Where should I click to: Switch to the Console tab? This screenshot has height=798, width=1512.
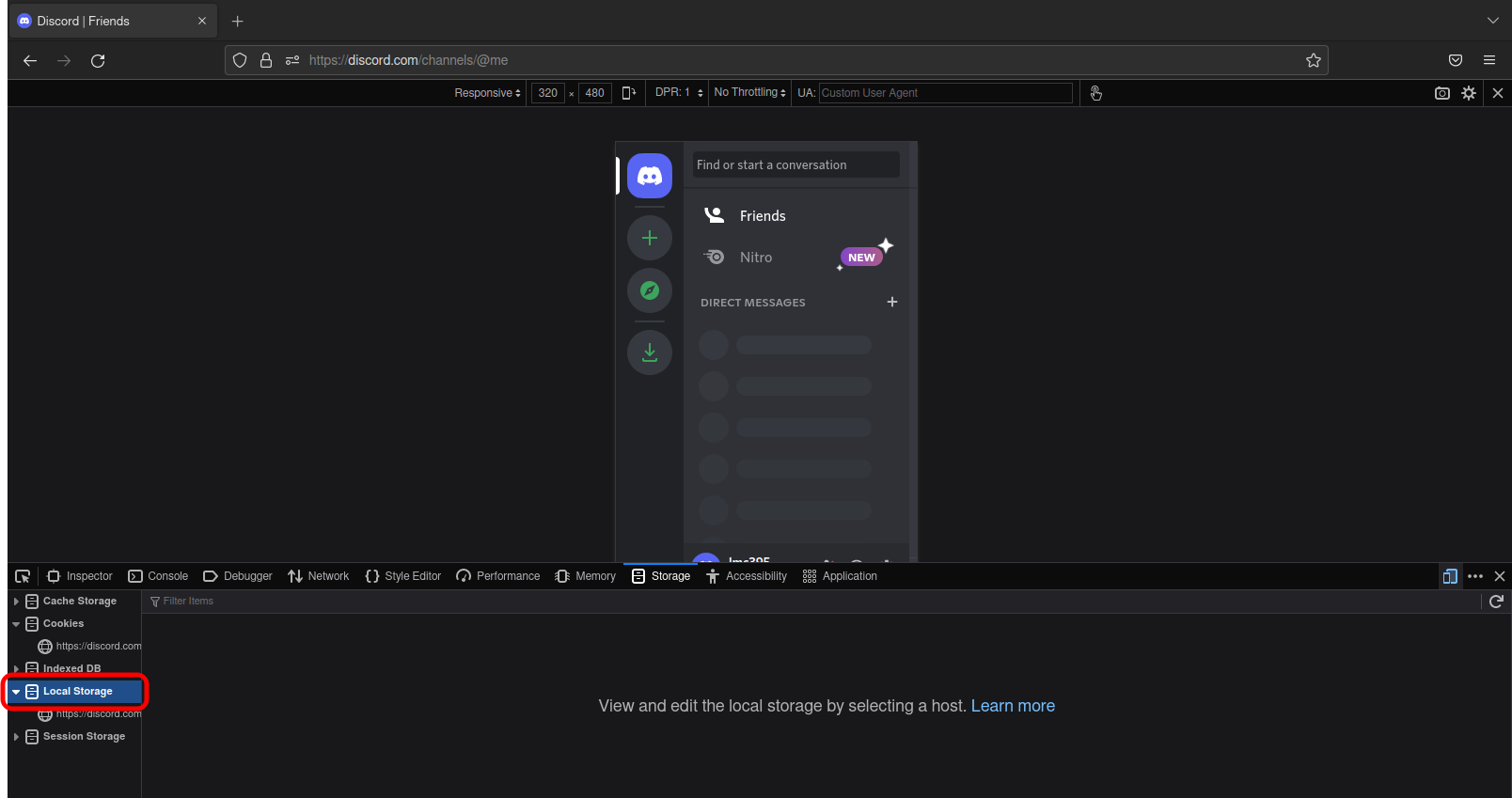158,576
